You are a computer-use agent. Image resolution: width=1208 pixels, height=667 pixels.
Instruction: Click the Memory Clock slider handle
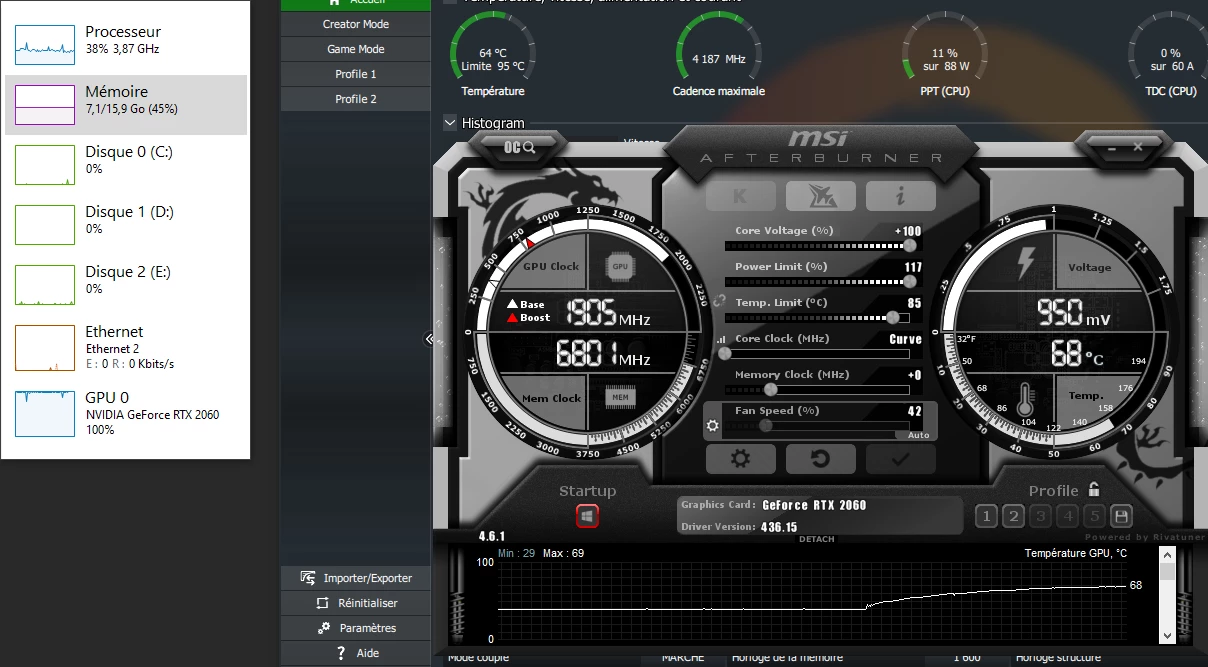click(x=771, y=389)
